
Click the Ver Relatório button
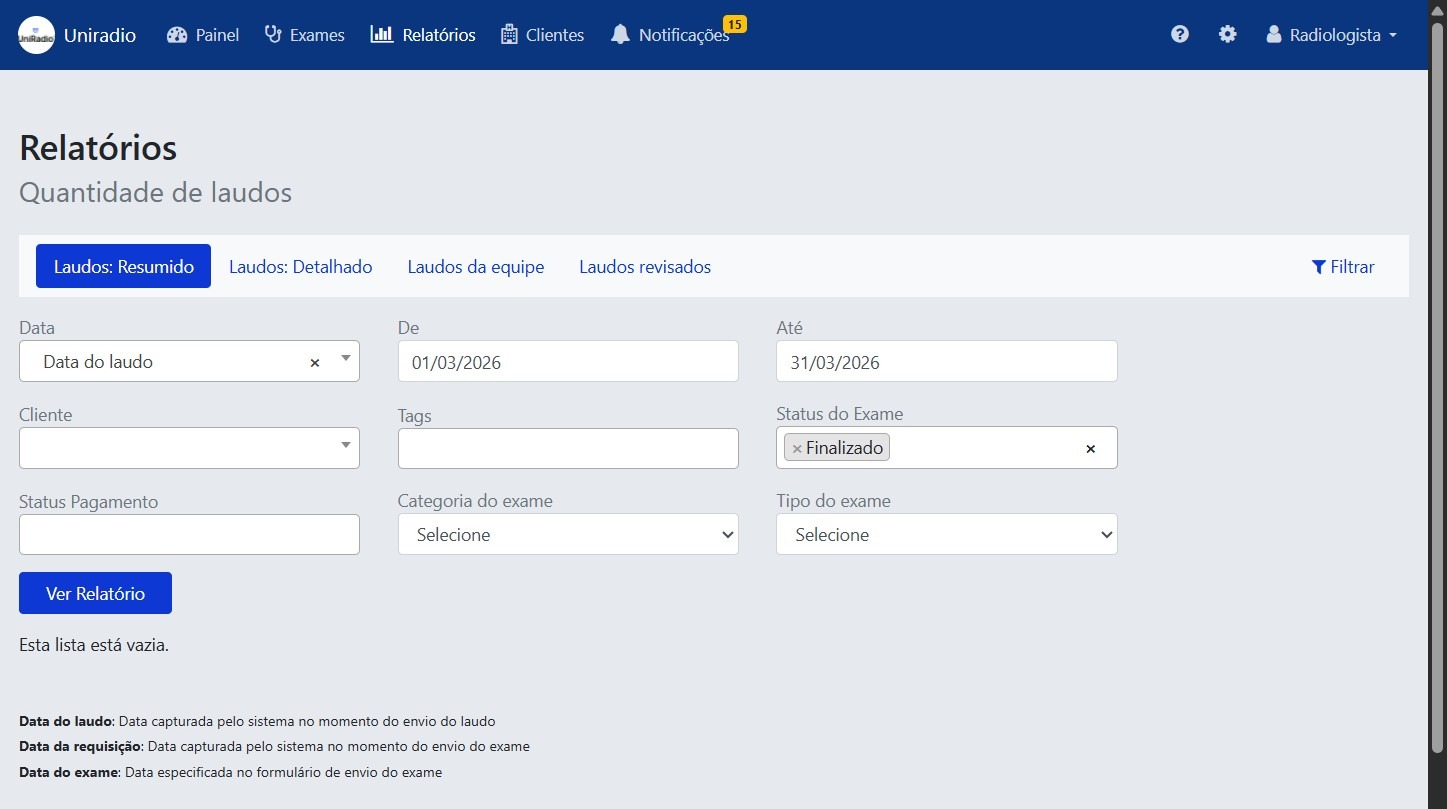95,592
